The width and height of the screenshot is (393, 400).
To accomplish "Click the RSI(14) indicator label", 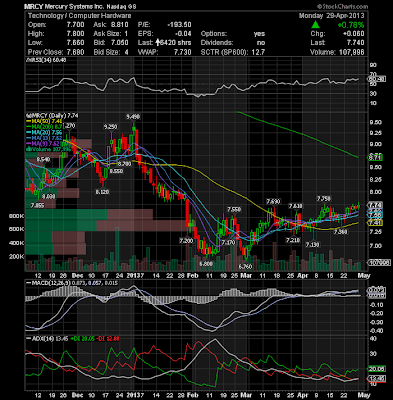I will coord(47,60).
